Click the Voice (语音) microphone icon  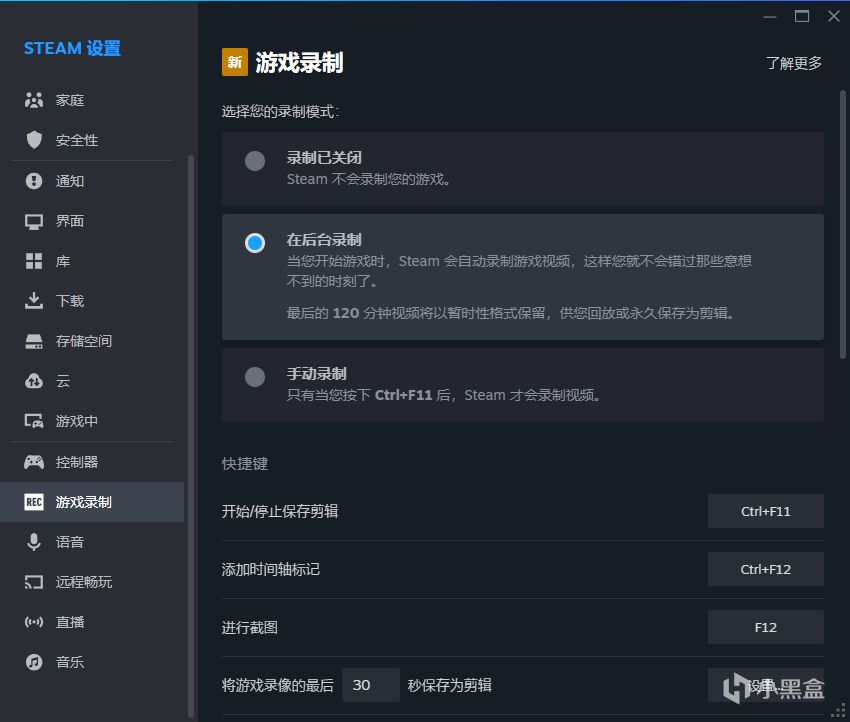[x=34, y=542]
